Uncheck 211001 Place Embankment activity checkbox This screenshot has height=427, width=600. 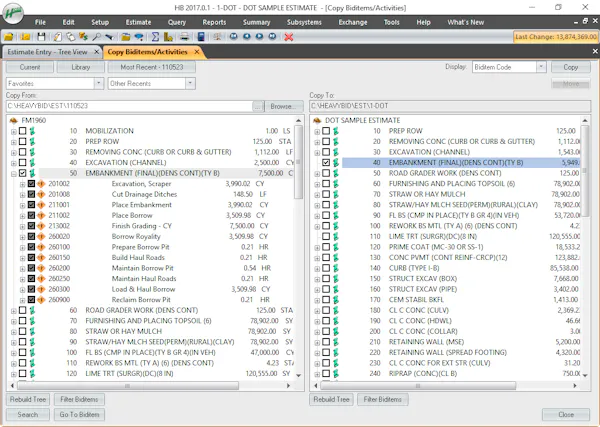point(31,205)
